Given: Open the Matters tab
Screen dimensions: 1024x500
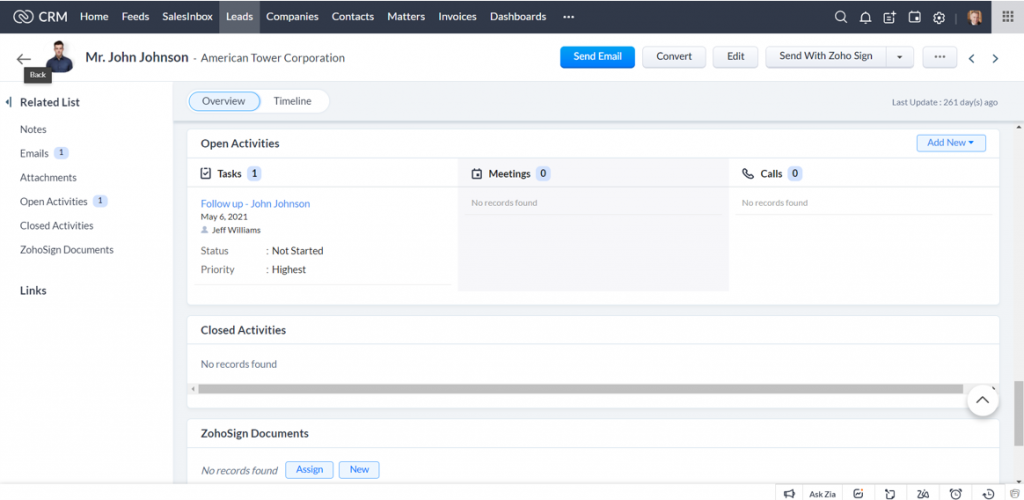Looking at the screenshot, I should pos(406,17).
